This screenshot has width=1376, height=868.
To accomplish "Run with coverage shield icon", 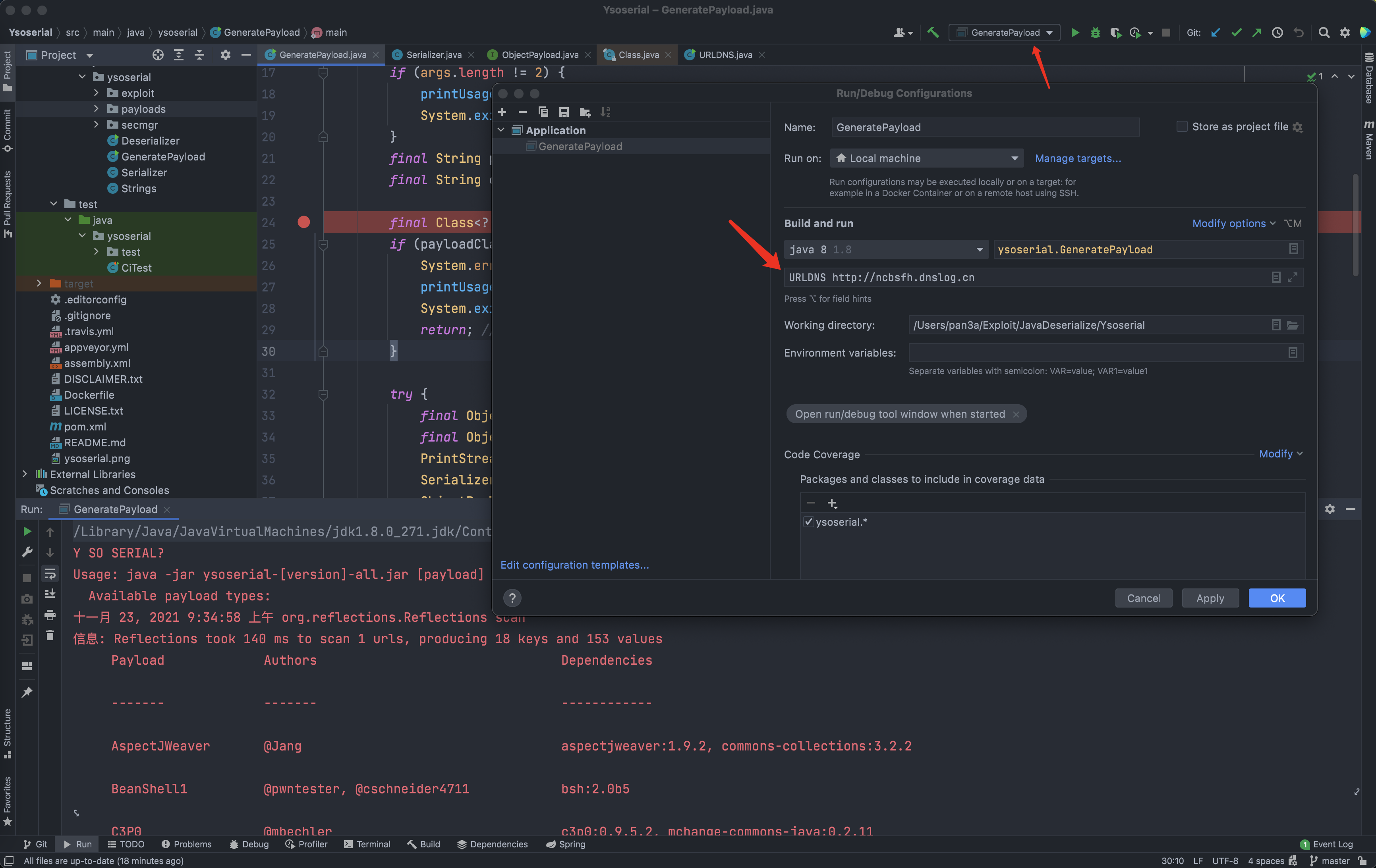I will coord(1115,33).
